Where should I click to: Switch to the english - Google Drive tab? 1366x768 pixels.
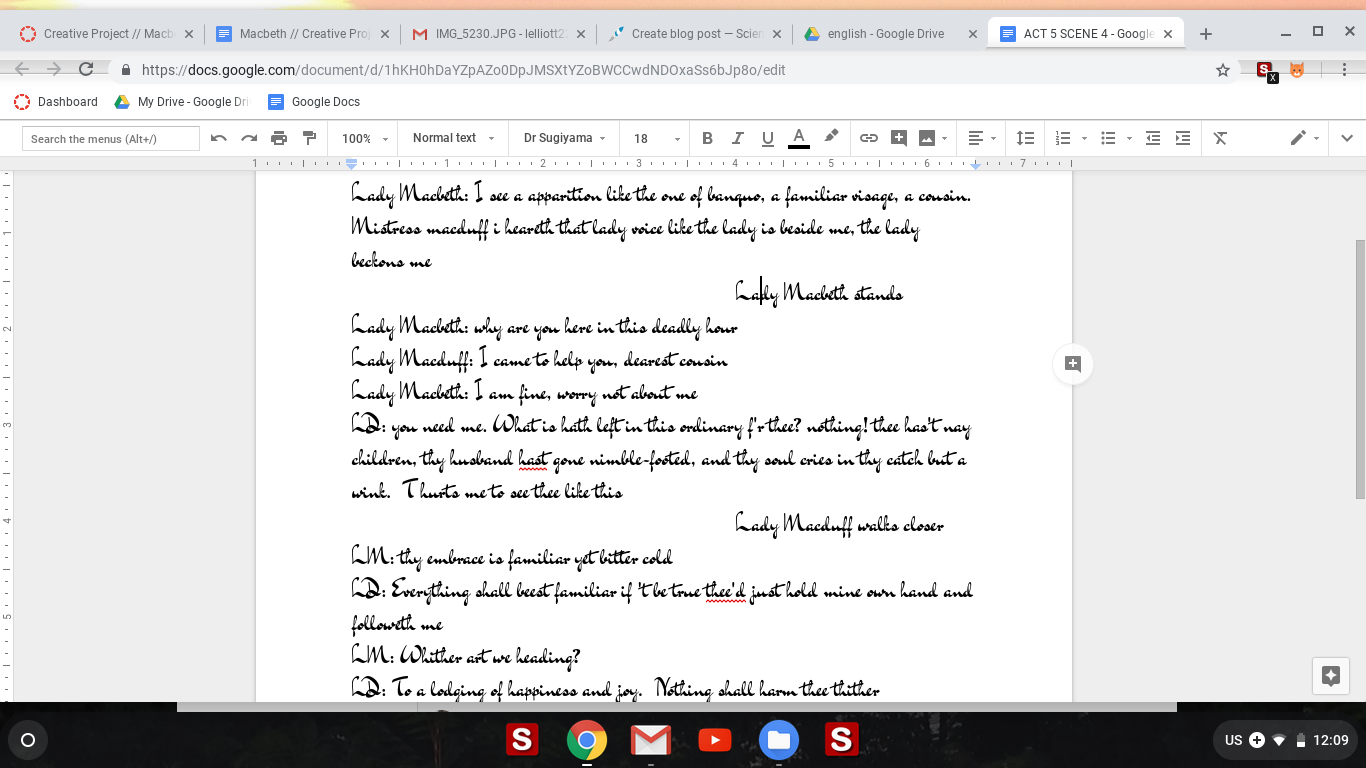tap(885, 34)
